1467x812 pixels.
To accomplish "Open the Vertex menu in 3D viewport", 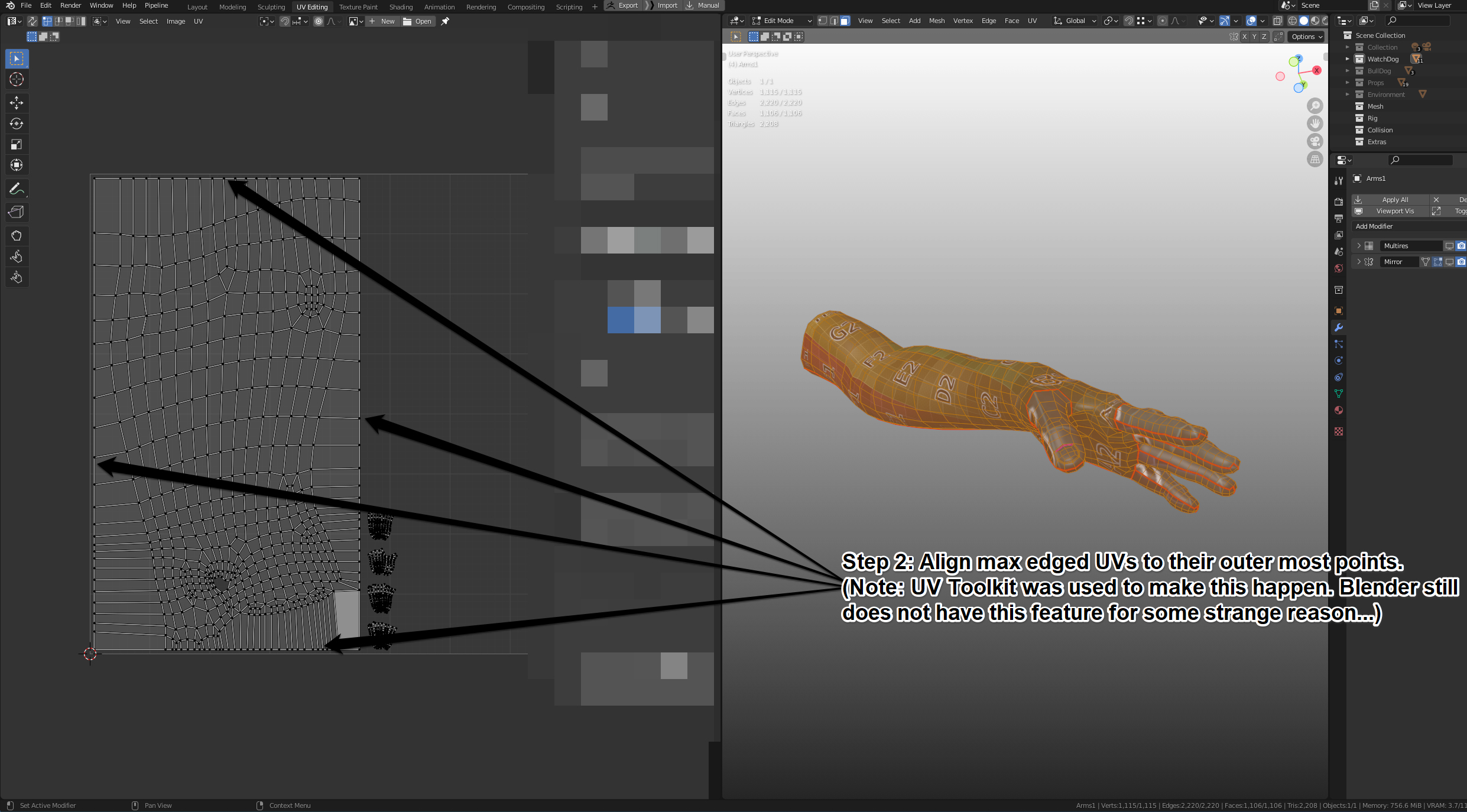I will [963, 21].
